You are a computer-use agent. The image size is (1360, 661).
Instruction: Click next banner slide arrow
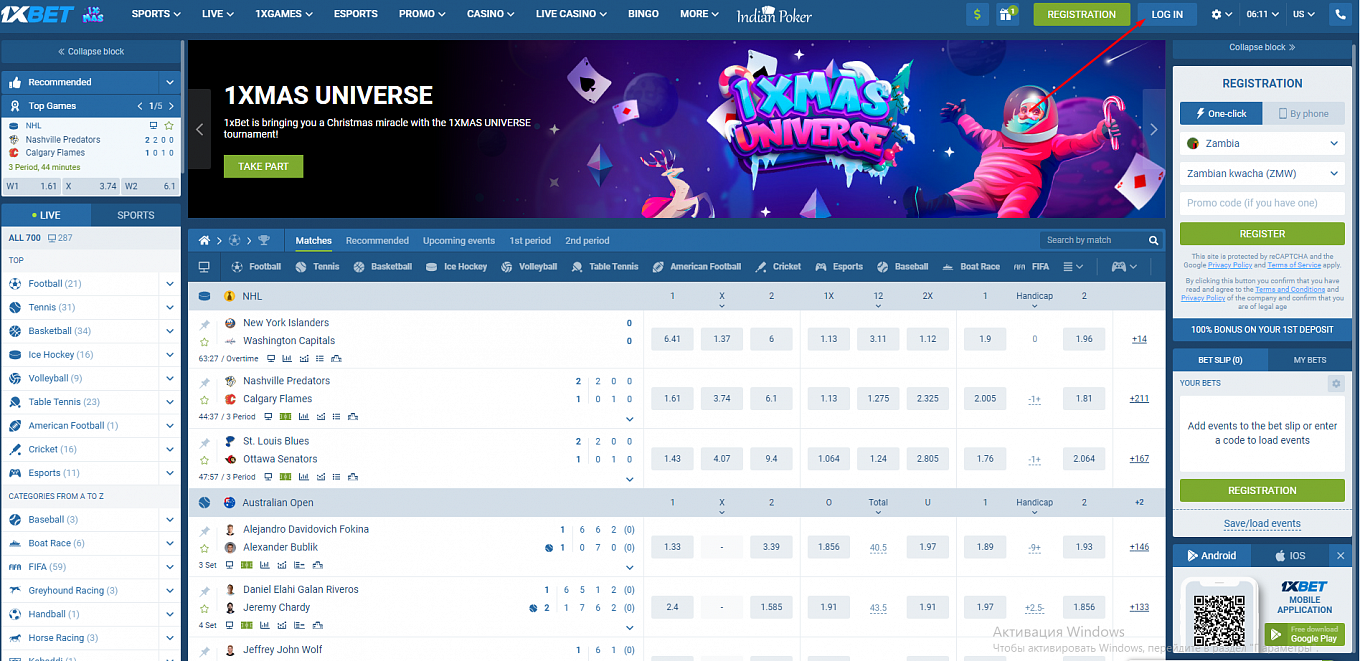click(1153, 129)
